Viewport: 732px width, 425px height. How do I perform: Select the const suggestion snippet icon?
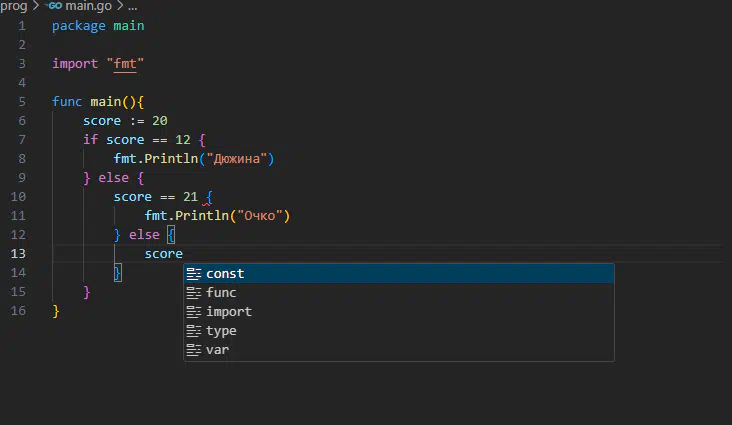click(194, 274)
